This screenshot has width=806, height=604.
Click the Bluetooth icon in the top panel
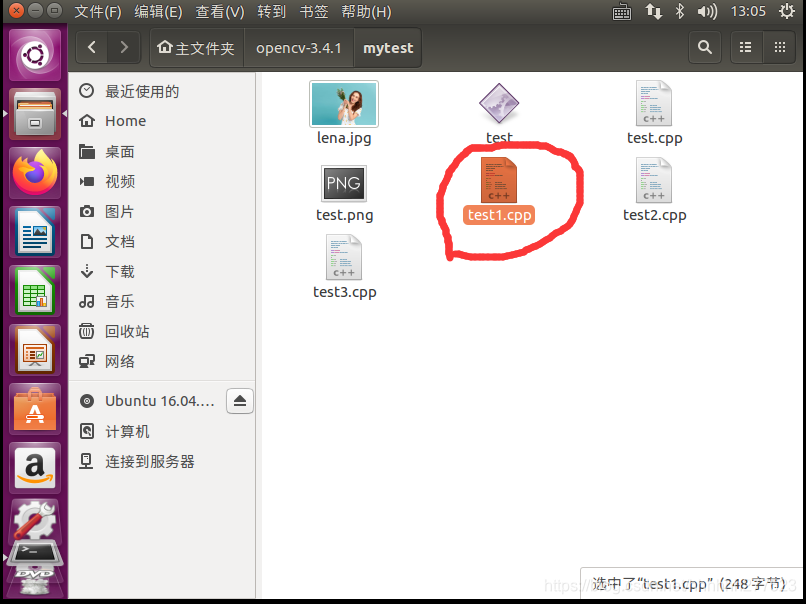point(679,11)
